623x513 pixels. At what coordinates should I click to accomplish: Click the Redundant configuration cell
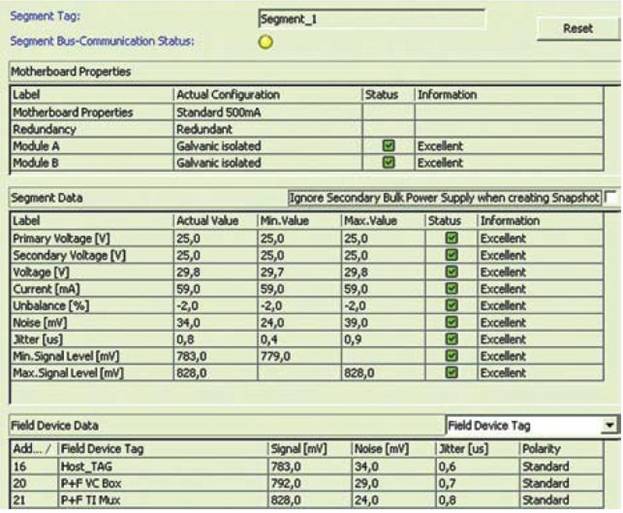point(268,129)
